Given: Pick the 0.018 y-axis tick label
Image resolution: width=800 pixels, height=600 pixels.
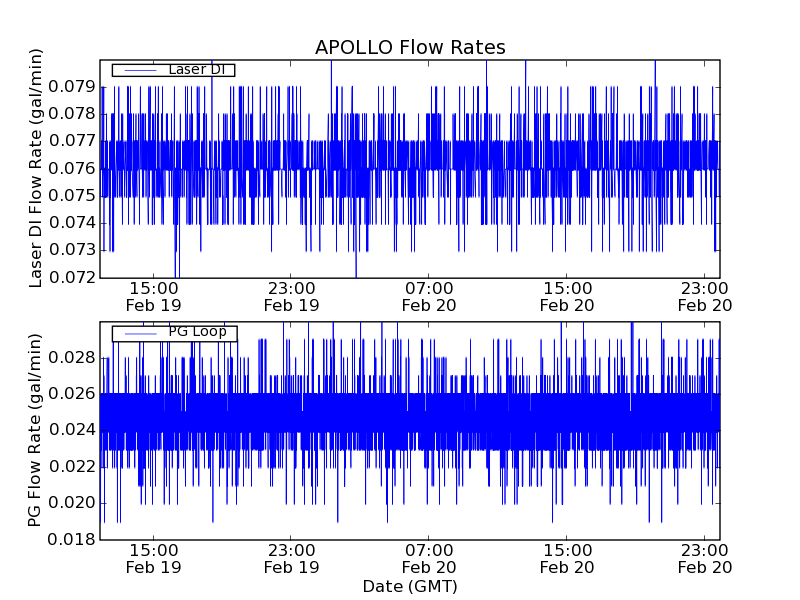Looking at the screenshot, I should pos(74,539).
